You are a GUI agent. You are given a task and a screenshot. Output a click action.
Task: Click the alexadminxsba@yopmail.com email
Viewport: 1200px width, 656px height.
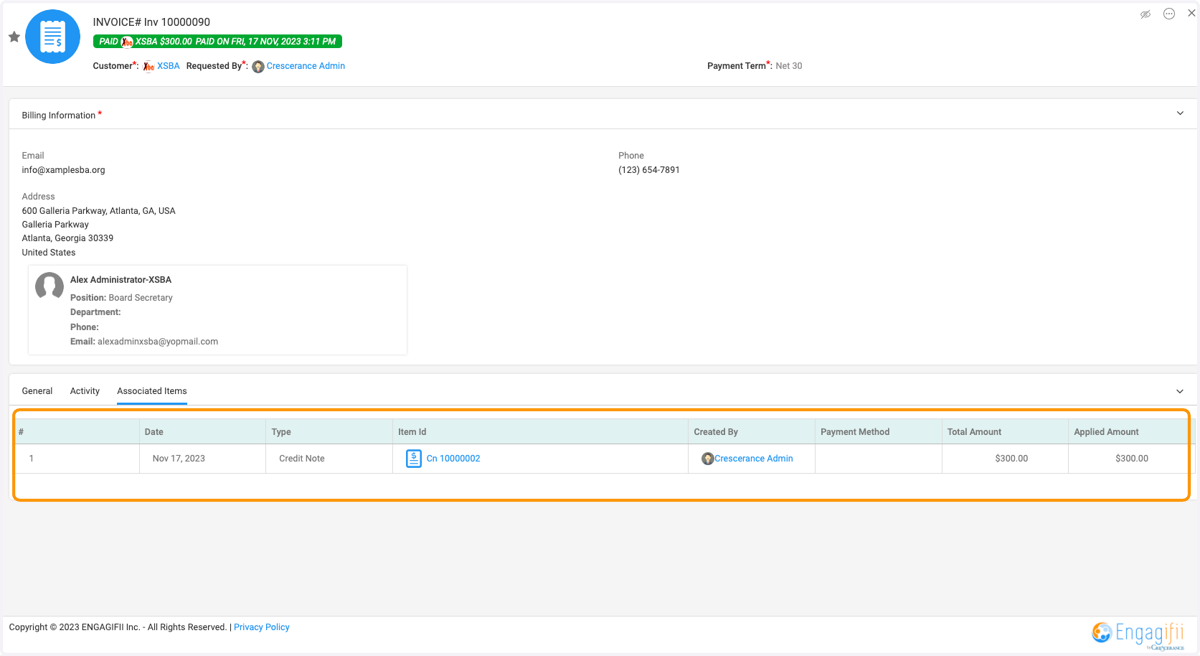click(157, 341)
